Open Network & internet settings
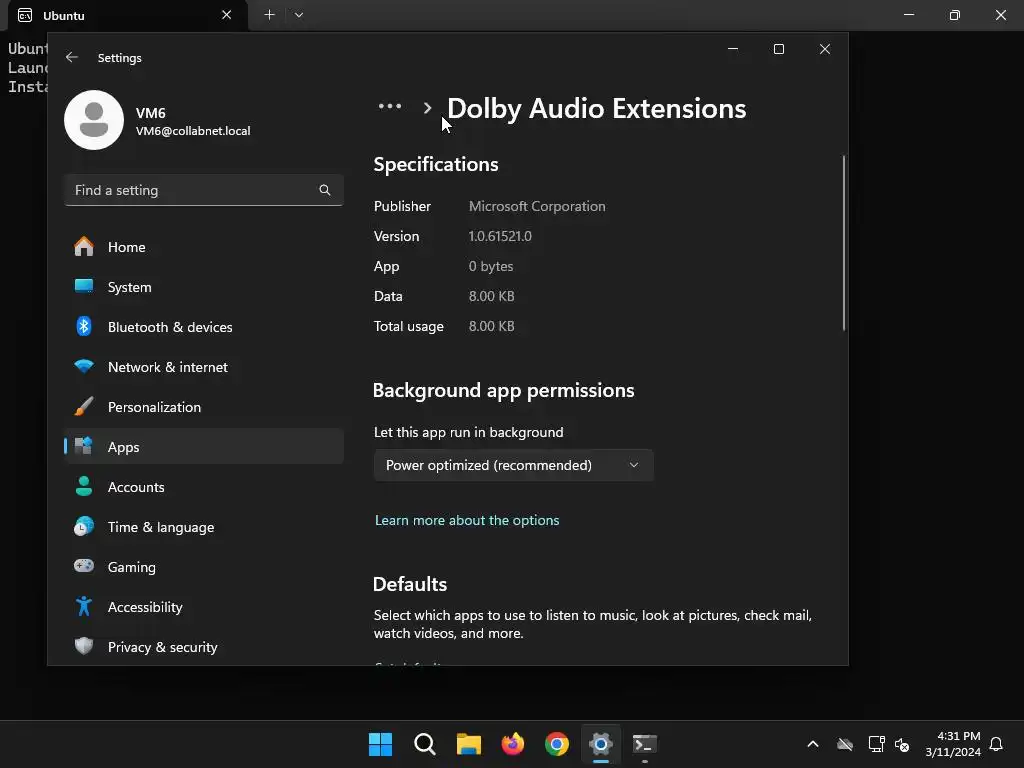The image size is (1024, 768). coord(204,367)
